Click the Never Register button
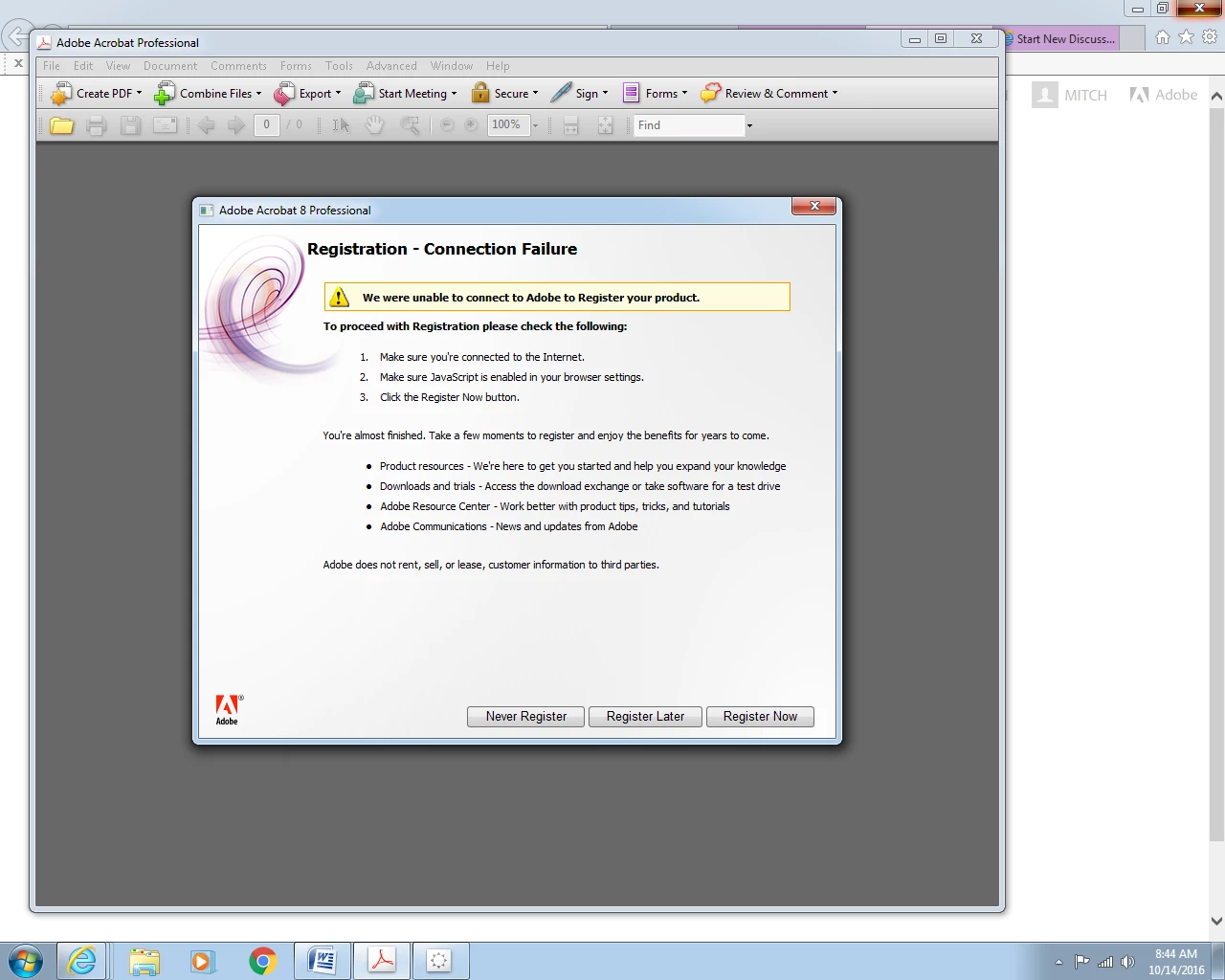 click(525, 717)
